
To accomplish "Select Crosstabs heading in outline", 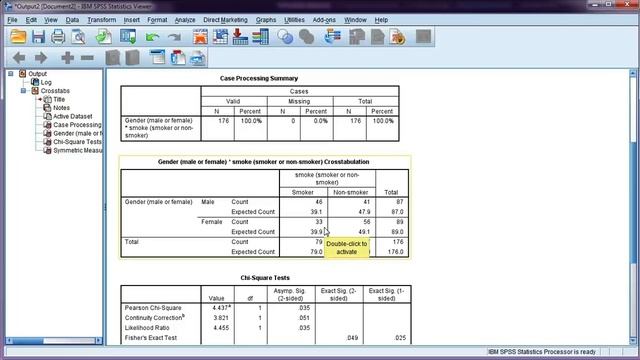I will pos(55,91).
